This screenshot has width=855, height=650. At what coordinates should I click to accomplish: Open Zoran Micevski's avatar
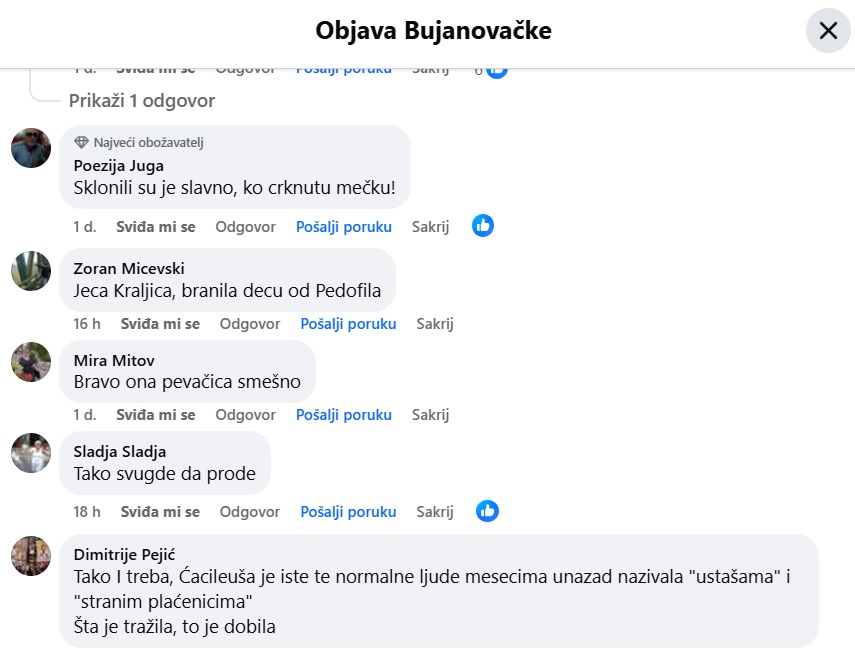coord(31,271)
